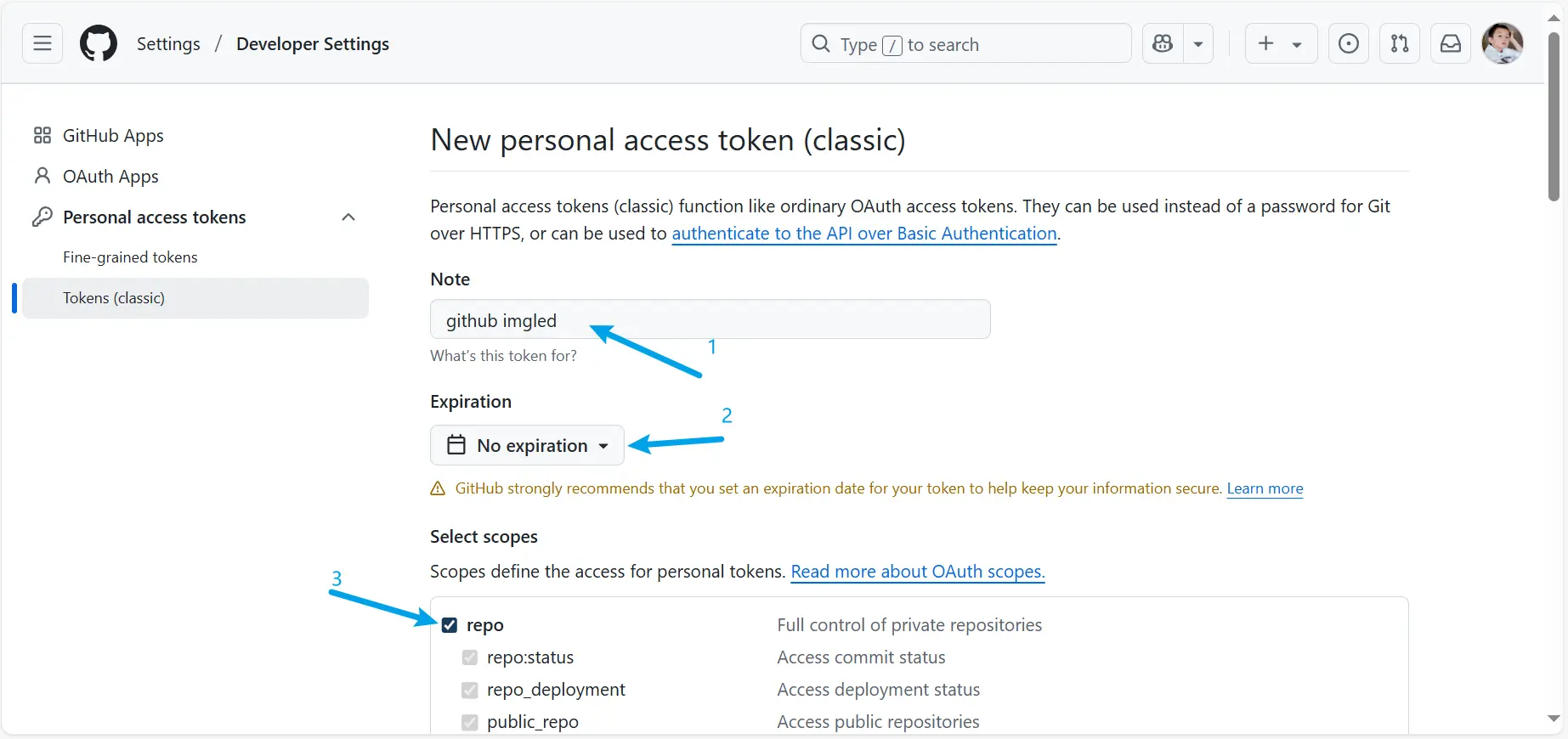Open the Copilot chat icon
The image size is (1568, 739).
(x=1163, y=43)
